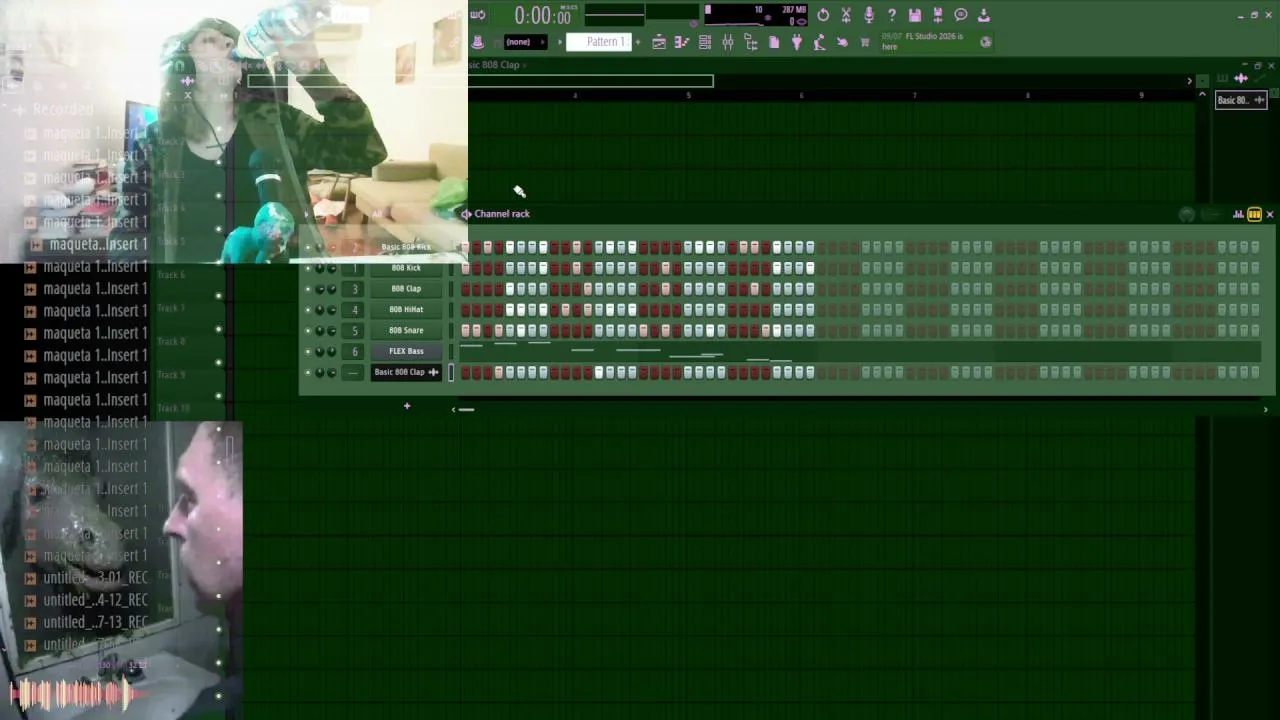The image size is (1280, 720).
Task: Select the 808 HiHat channel button
Action: point(406,310)
